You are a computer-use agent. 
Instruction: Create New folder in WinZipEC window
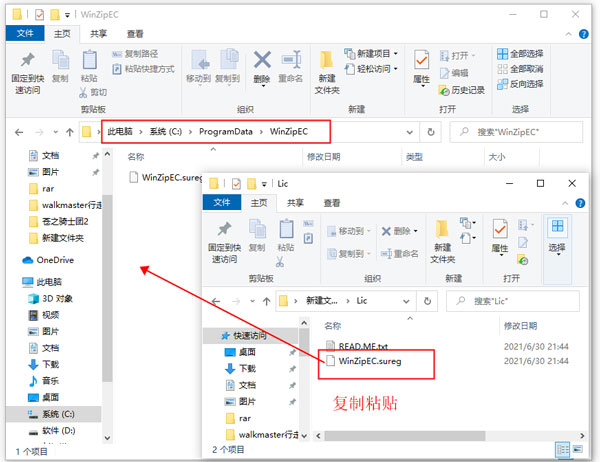coord(327,72)
